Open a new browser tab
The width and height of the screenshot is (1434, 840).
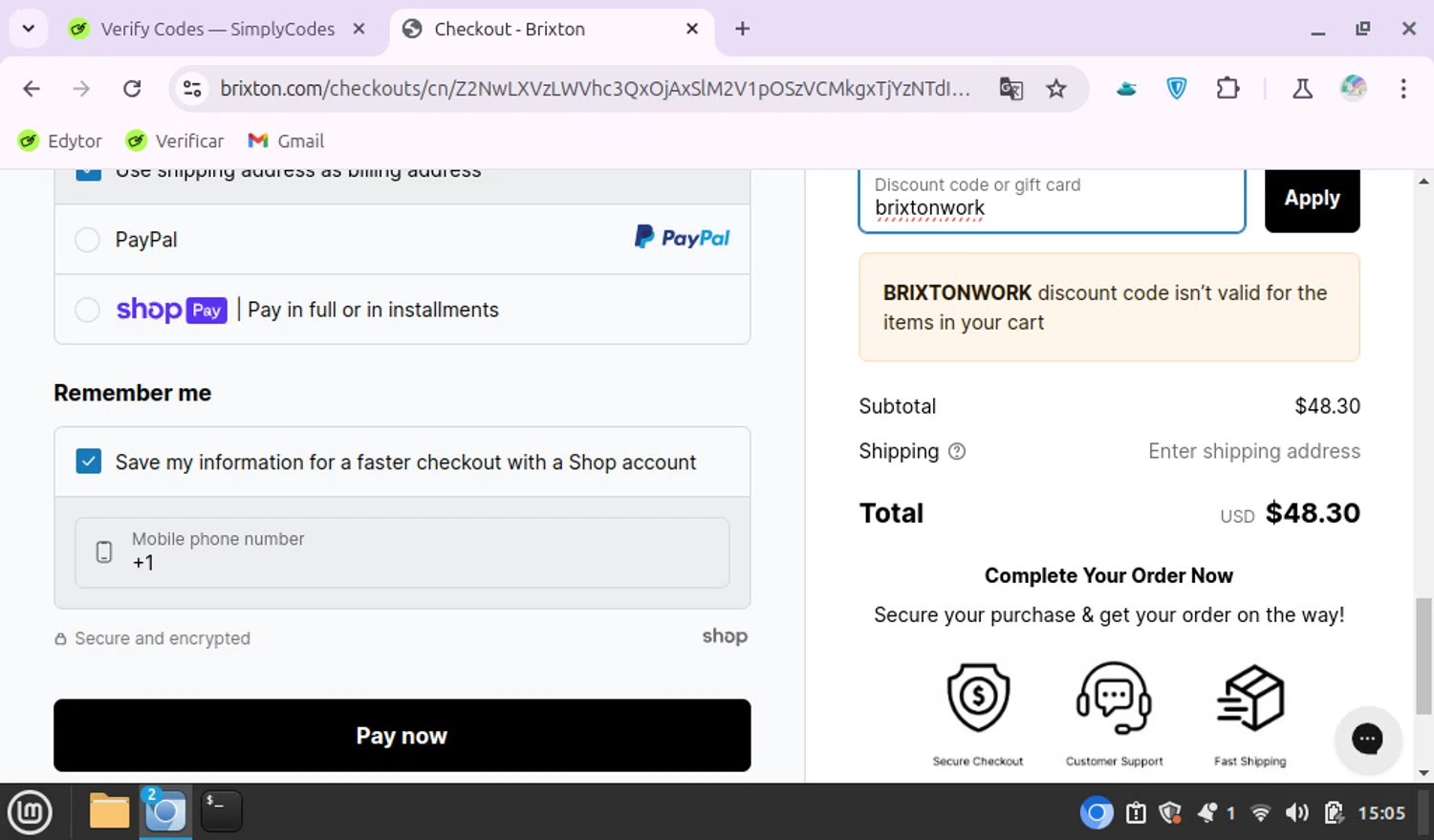pyautogui.click(x=743, y=29)
